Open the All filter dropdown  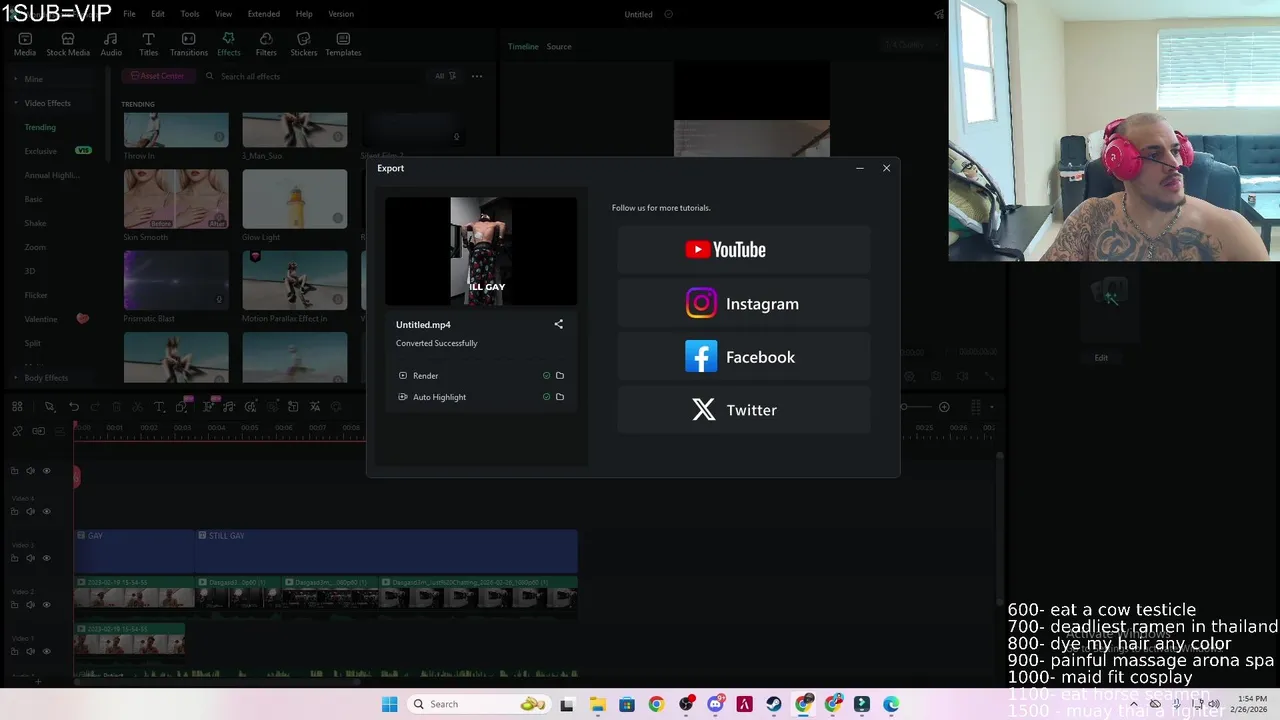coord(445,76)
